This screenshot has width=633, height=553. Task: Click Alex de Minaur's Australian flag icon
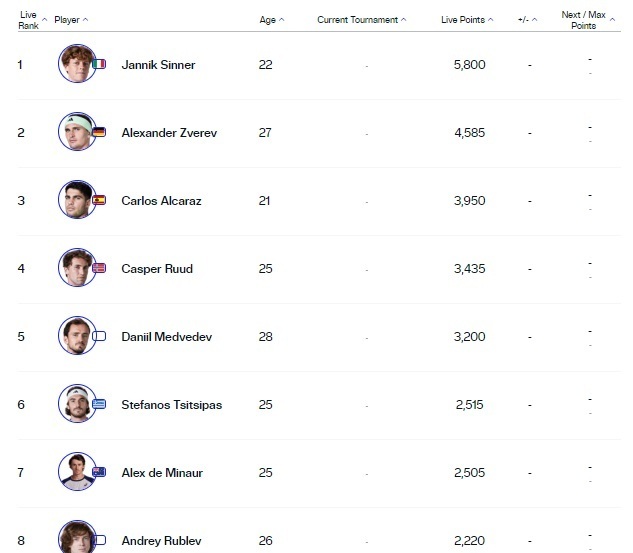point(98,473)
